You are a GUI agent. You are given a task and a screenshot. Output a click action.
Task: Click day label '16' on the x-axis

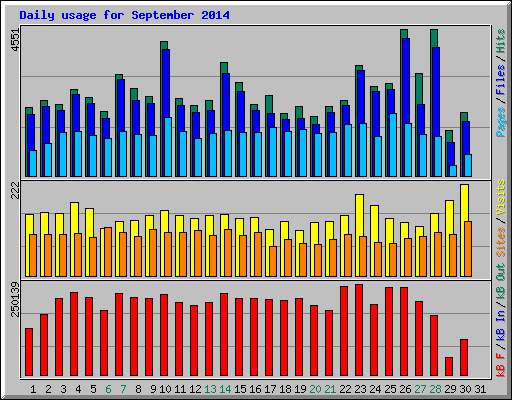point(255,389)
